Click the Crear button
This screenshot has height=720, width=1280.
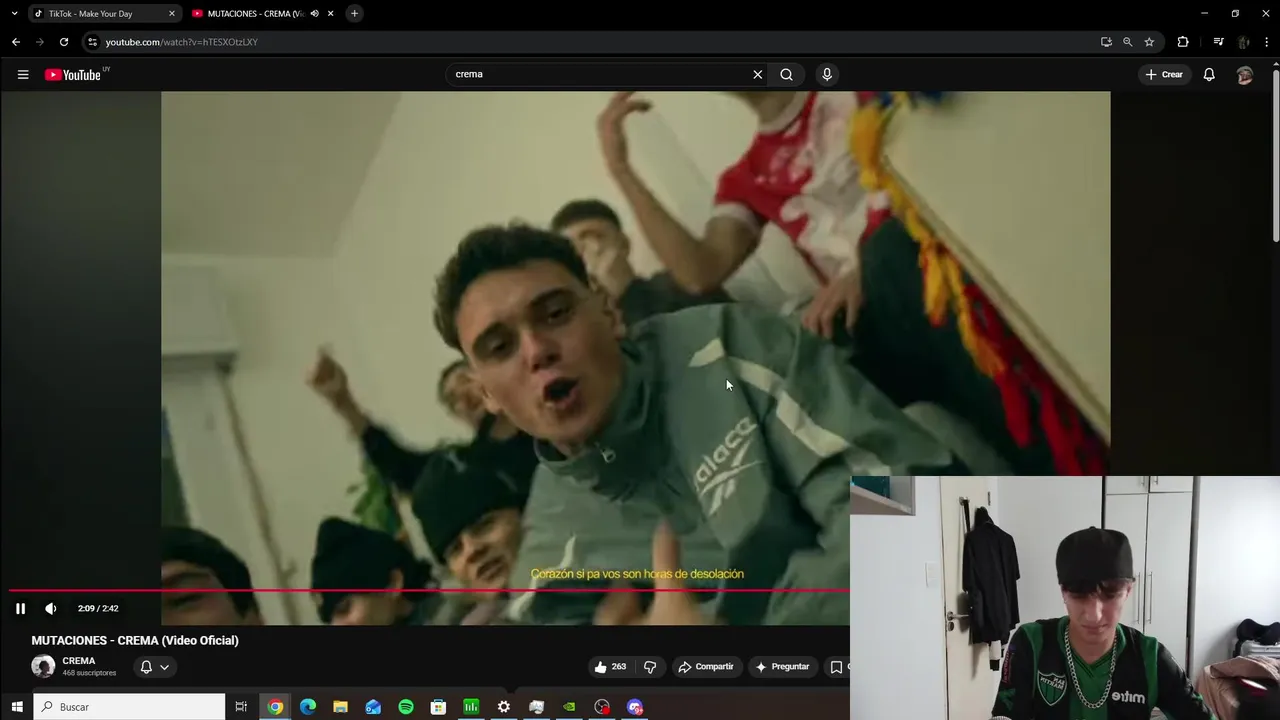coord(1164,74)
